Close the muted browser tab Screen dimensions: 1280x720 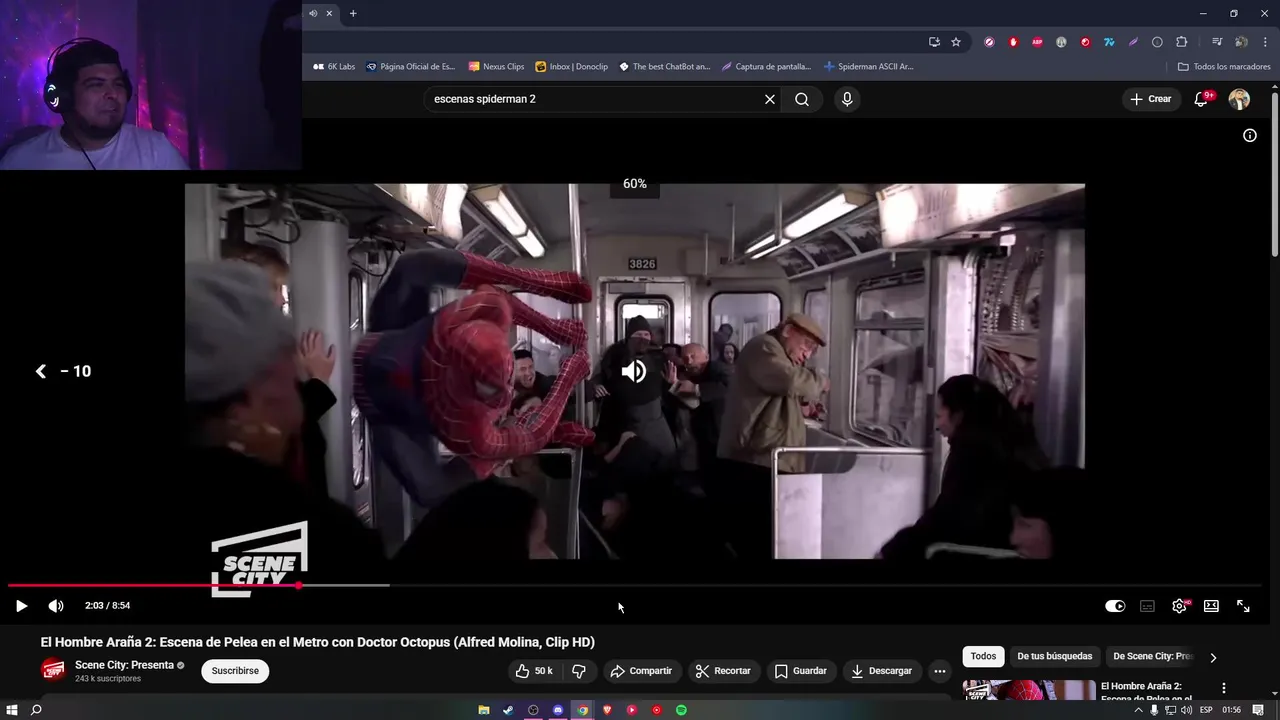(x=329, y=13)
